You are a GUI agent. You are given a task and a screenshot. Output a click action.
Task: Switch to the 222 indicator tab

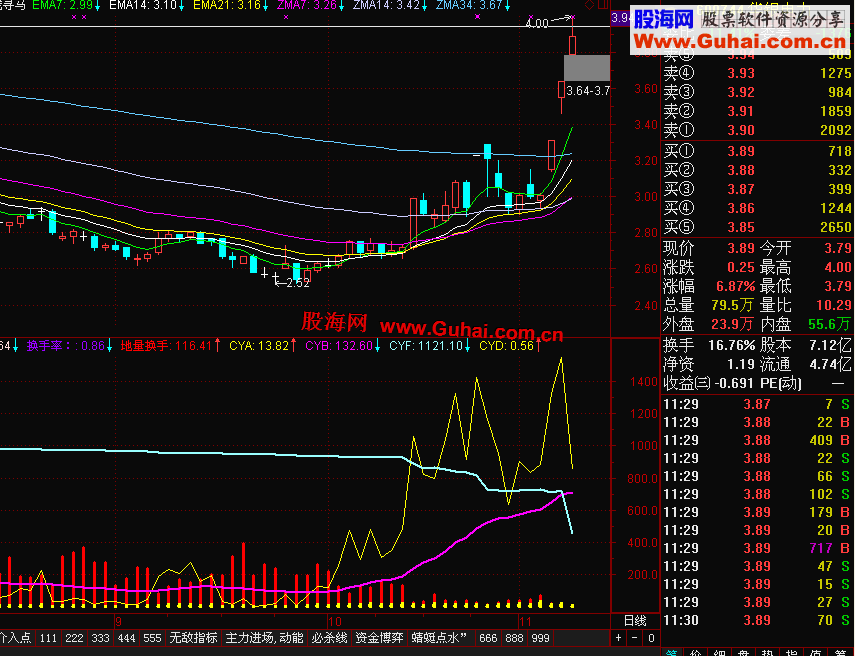74,637
